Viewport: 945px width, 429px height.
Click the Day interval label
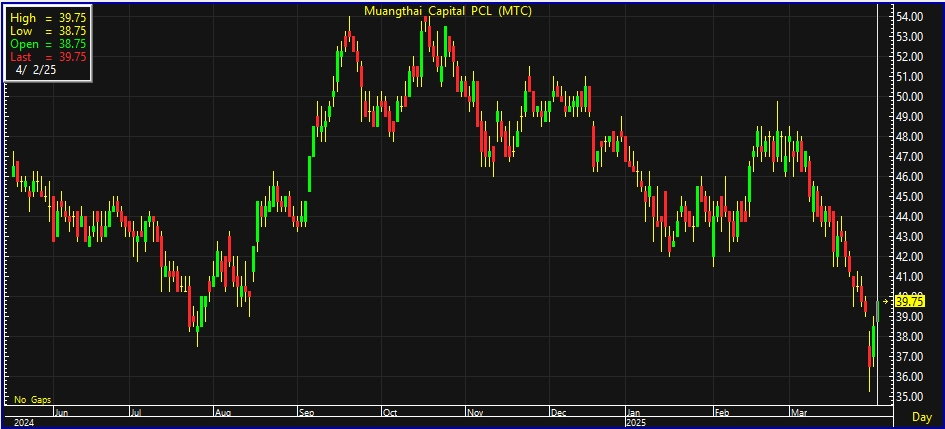[923, 415]
